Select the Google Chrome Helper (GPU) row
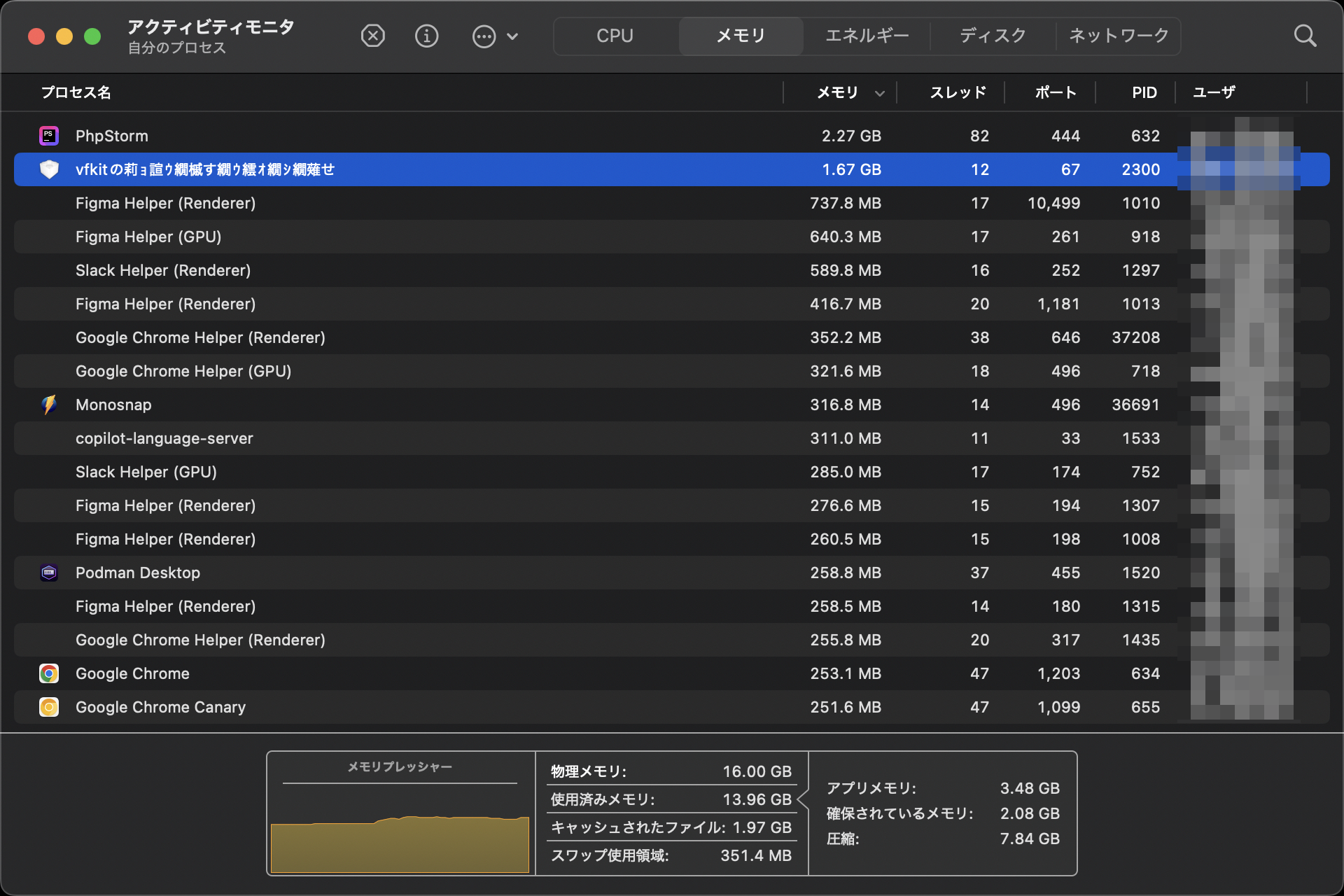1344x896 pixels. (x=672, y=371)
